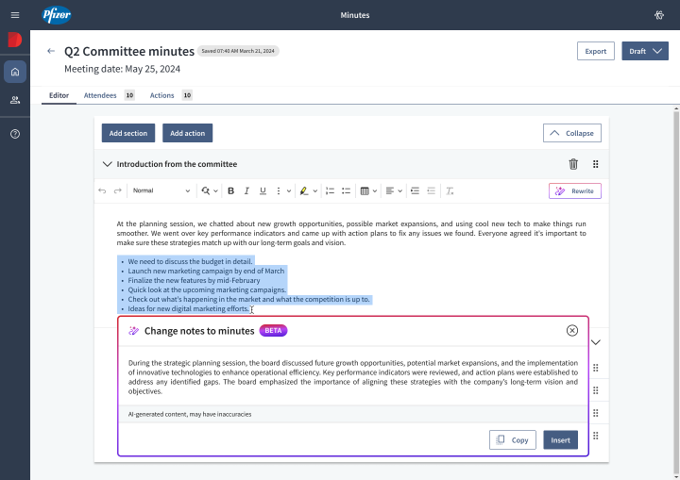
Task: Click the text alignment icon
Action: click(390, 191)
